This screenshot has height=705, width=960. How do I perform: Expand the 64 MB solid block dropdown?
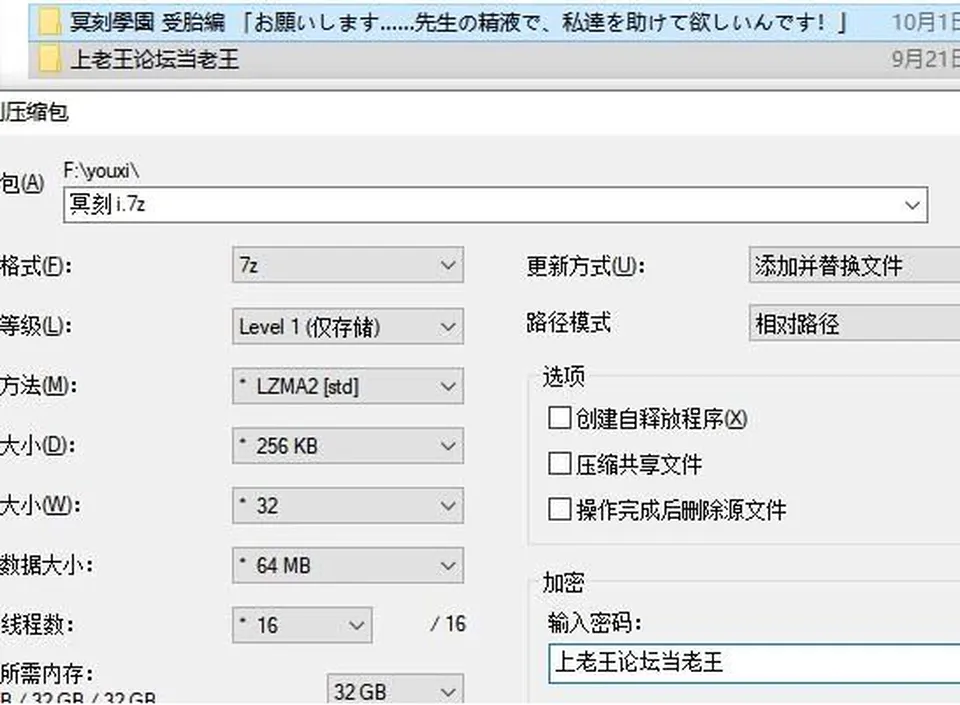[348, 565]
